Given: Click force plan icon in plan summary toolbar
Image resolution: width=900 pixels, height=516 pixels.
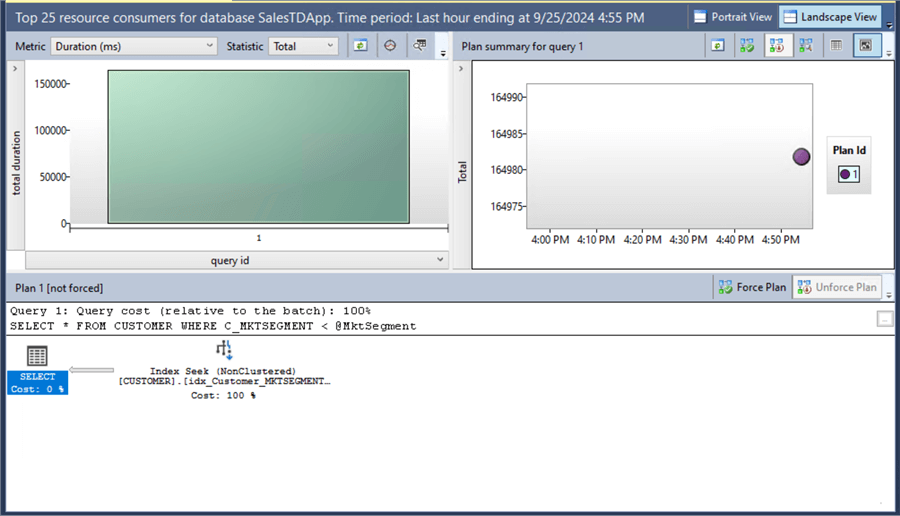Looking at the screenshot, I should [746, 46].
